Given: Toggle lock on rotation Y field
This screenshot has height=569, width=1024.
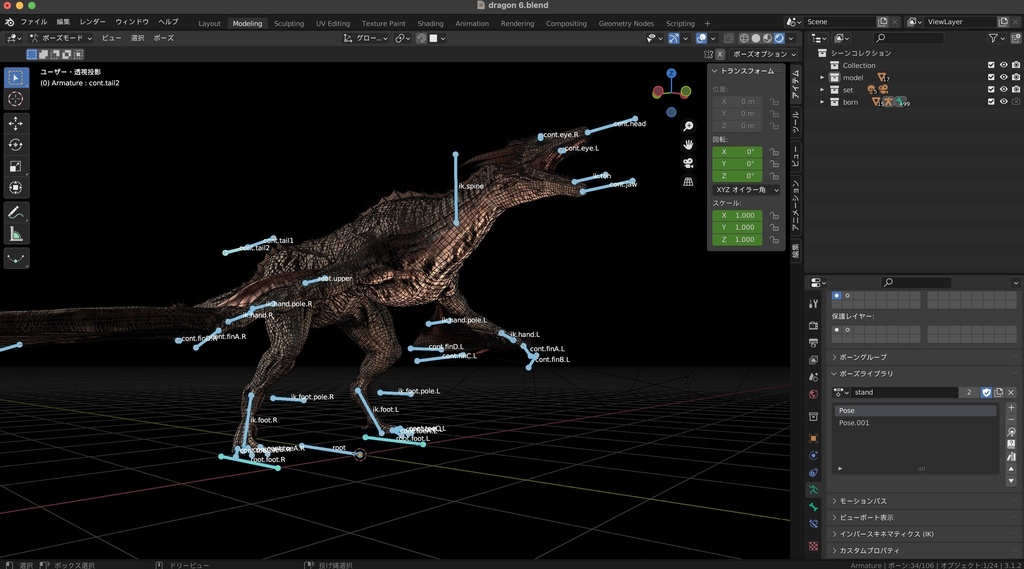Looking at the screenshot, I should pyautogui.click(x=774, y=164).
